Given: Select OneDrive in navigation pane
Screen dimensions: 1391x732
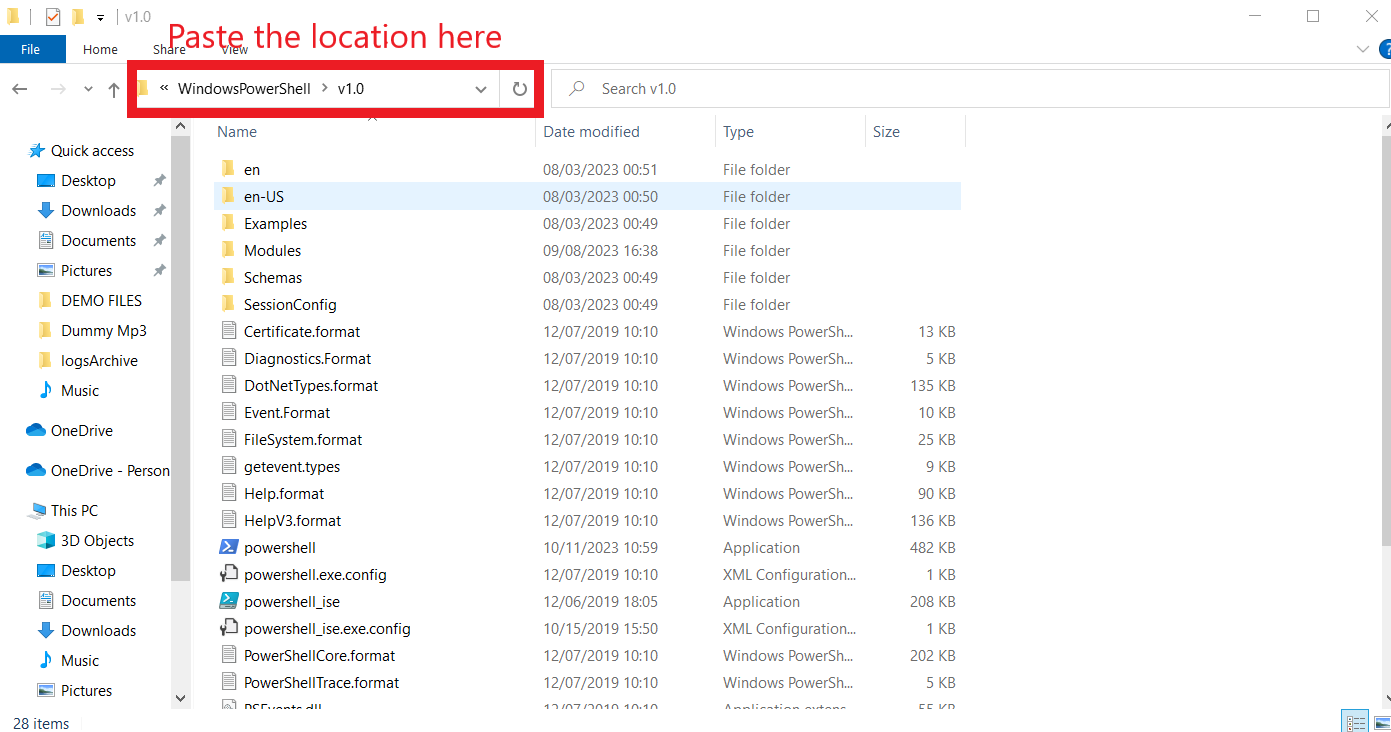Looking at the screenshot, I should 70,431.
